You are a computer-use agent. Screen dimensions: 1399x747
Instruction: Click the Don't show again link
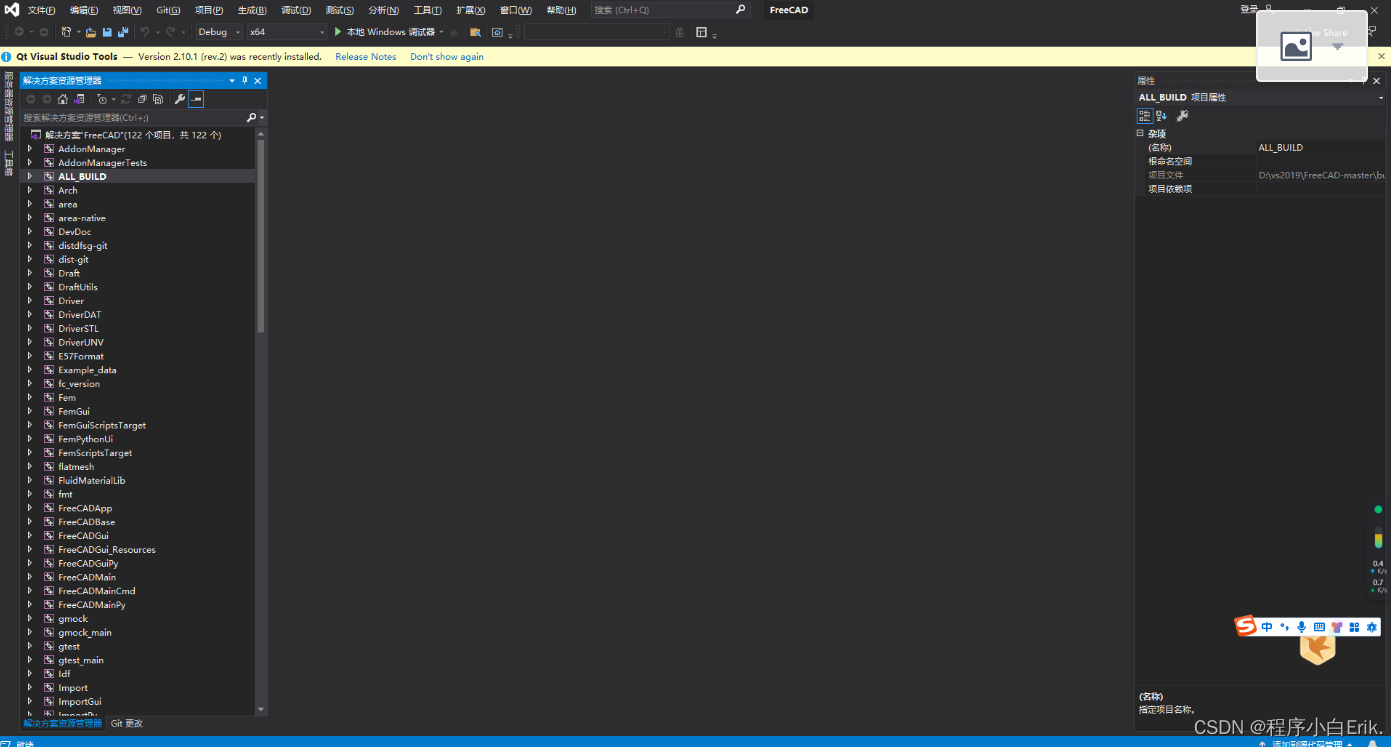pyautogui.click(x=447, y=57)
